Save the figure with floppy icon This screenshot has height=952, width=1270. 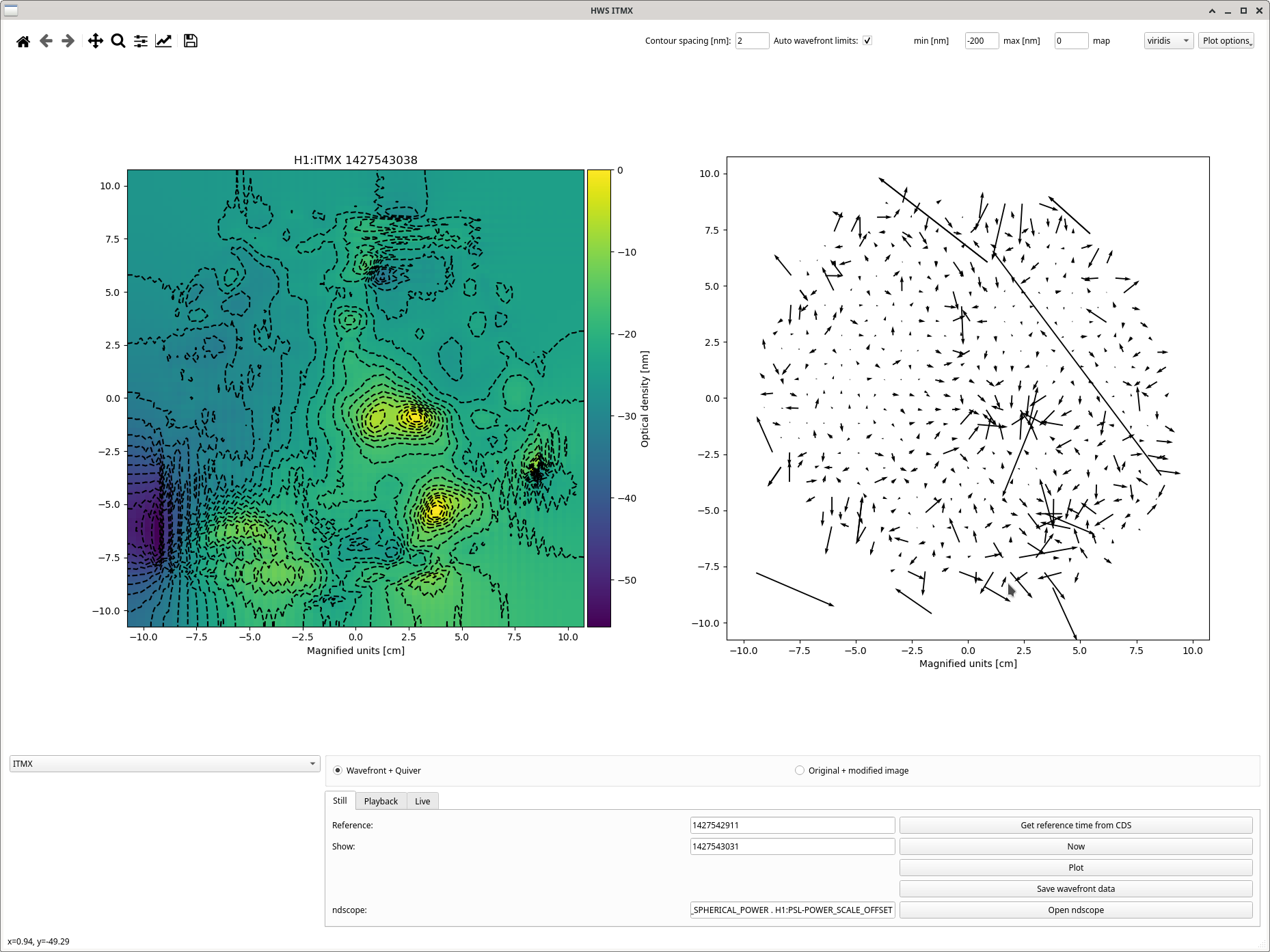pos(191,41)
